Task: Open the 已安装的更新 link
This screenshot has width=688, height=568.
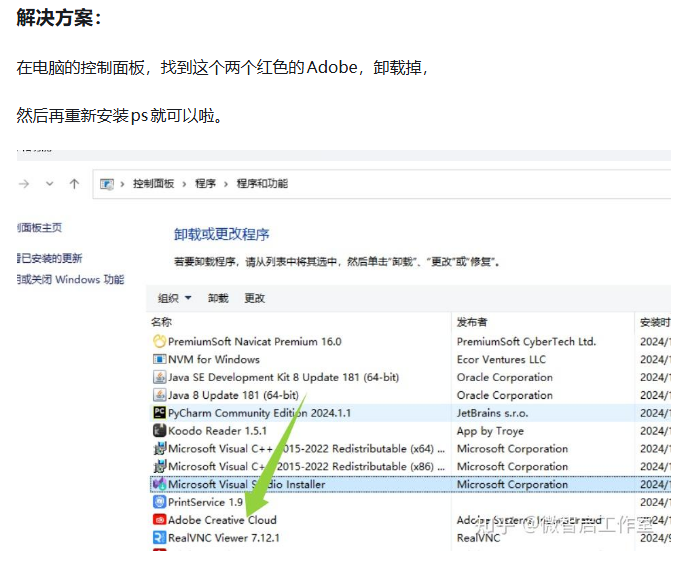Action: coord(52,258)
